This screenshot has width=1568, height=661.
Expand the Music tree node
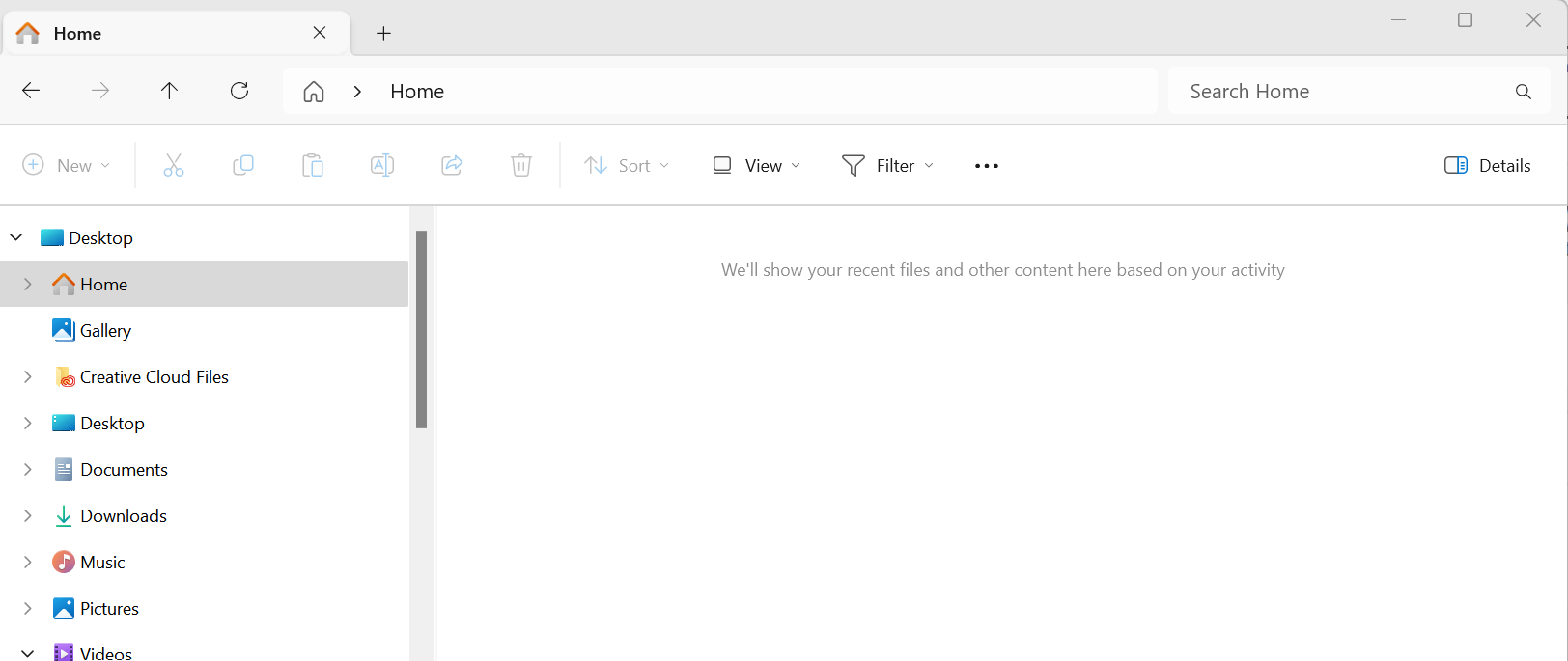pyautogui.click(x=28, y=562)
